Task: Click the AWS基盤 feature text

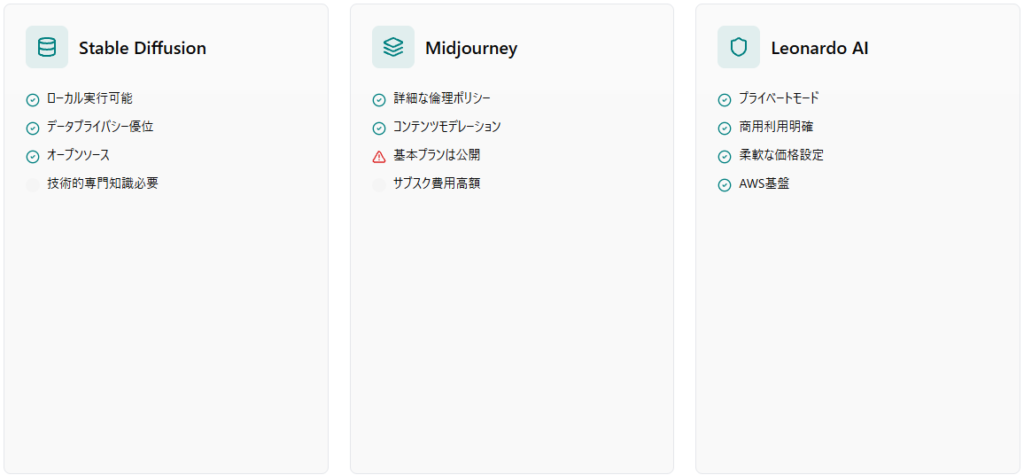Action: click(x=764, y=184)
